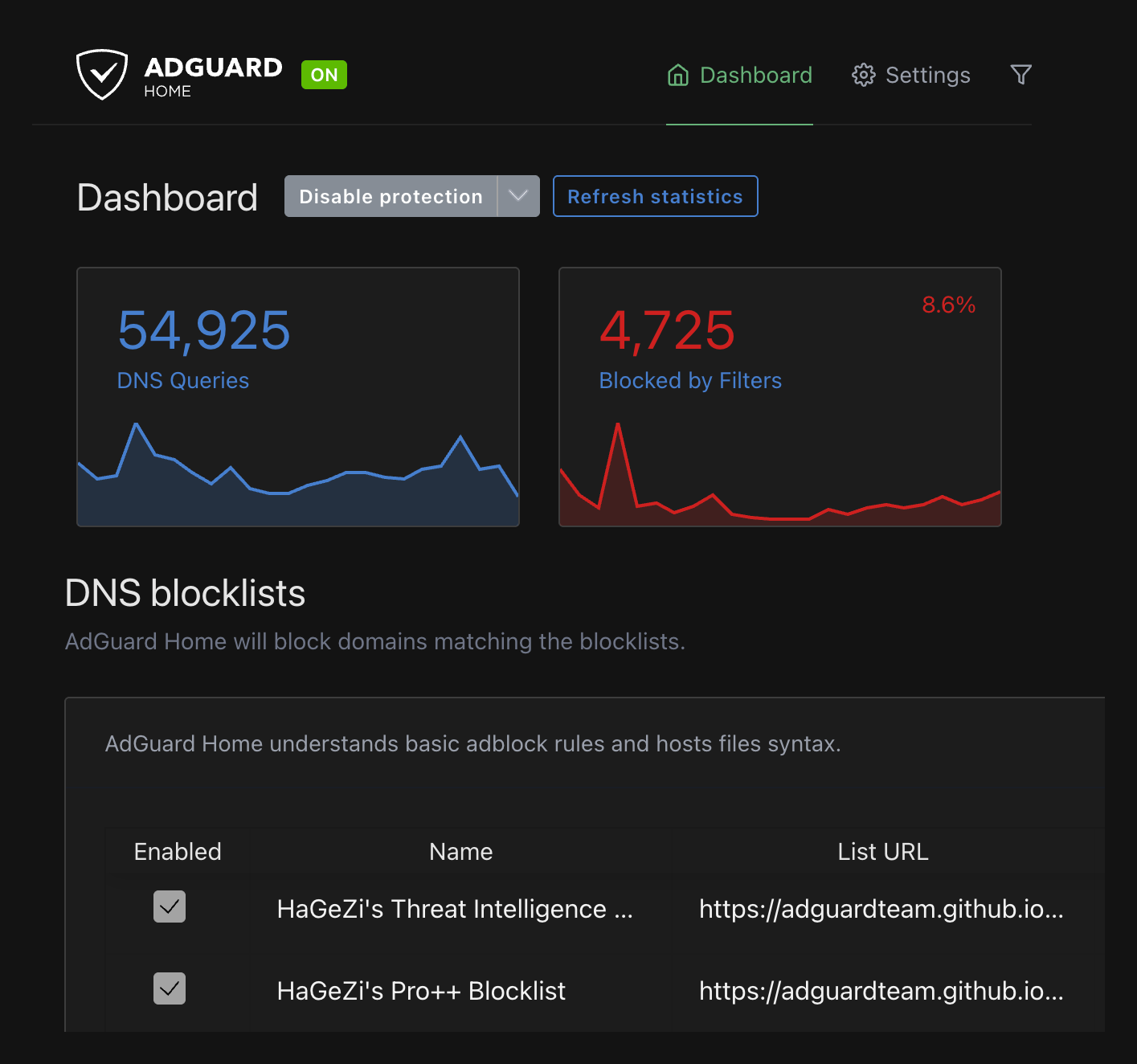
Task: Click the ADGUARD HOME wordmark
Action: pos(213,76)
